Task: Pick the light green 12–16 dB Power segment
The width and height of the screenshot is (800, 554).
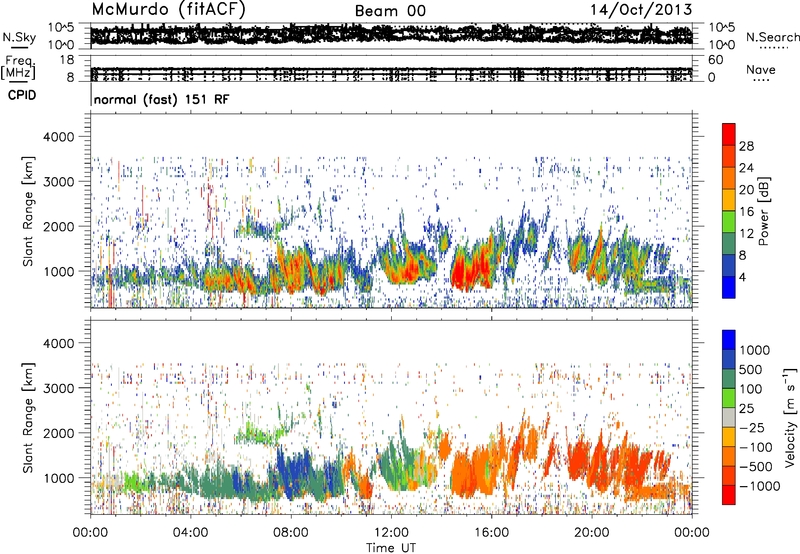Action: 729,222
